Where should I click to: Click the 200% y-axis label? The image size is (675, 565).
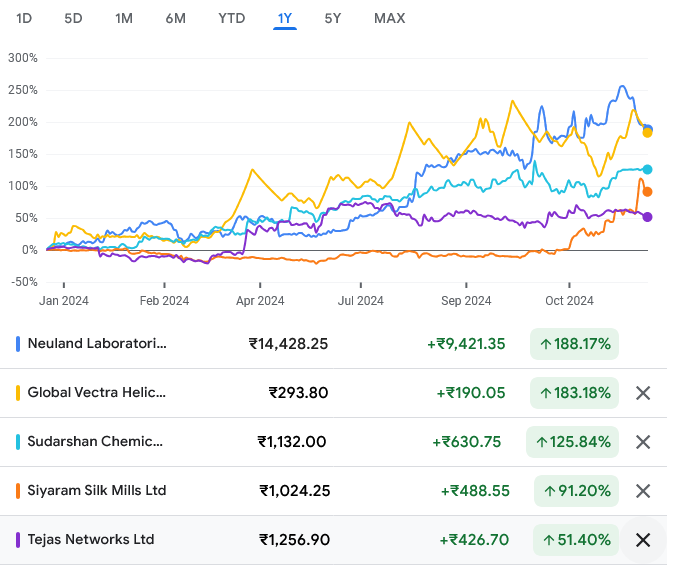pyautogui.click(x=23, y=122)
